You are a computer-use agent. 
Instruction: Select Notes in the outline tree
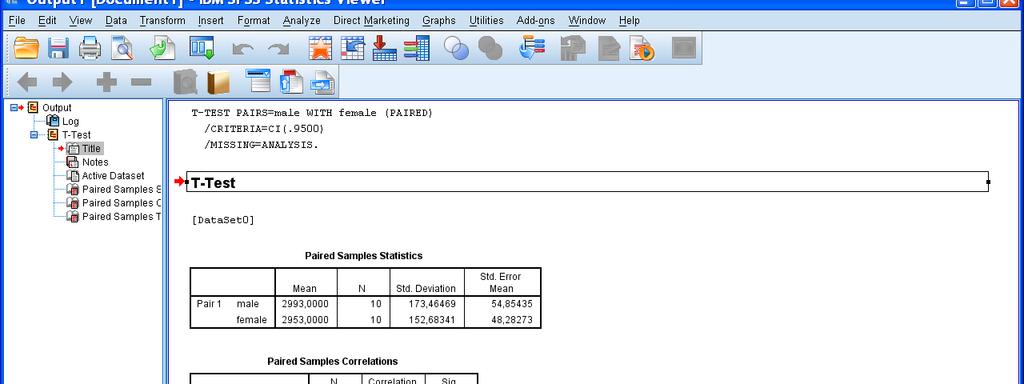point(95,162)
